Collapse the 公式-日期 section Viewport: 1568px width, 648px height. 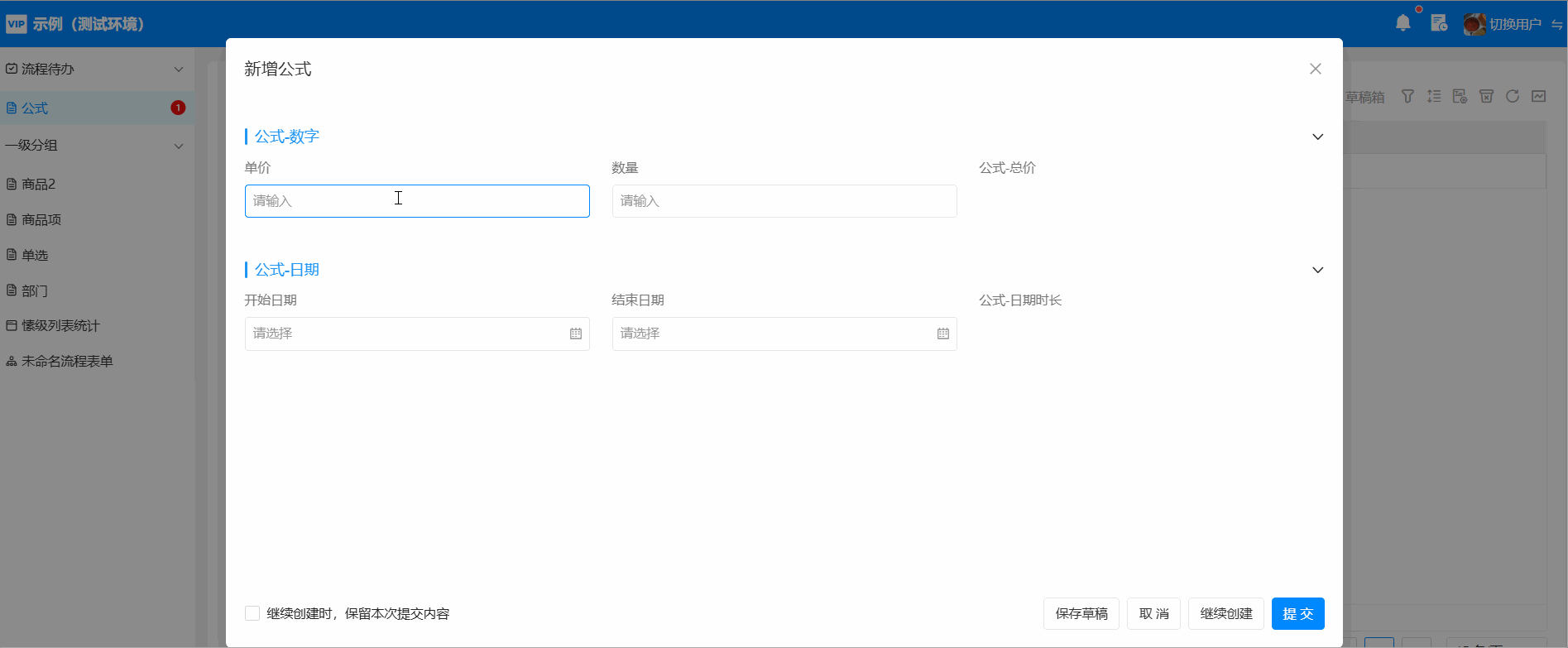(x=1318, y=270)
